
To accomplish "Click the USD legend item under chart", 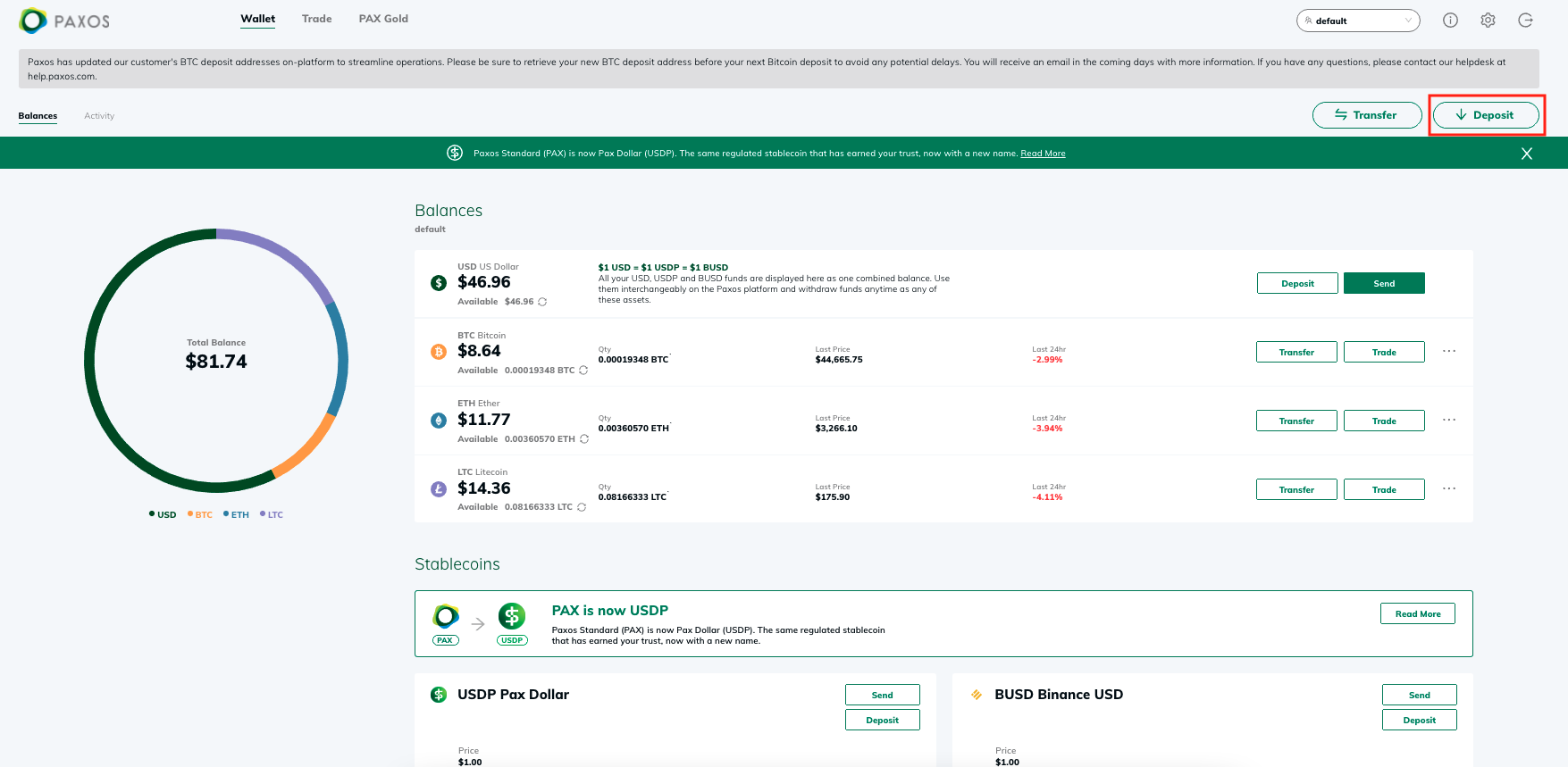I will [163, 514].
